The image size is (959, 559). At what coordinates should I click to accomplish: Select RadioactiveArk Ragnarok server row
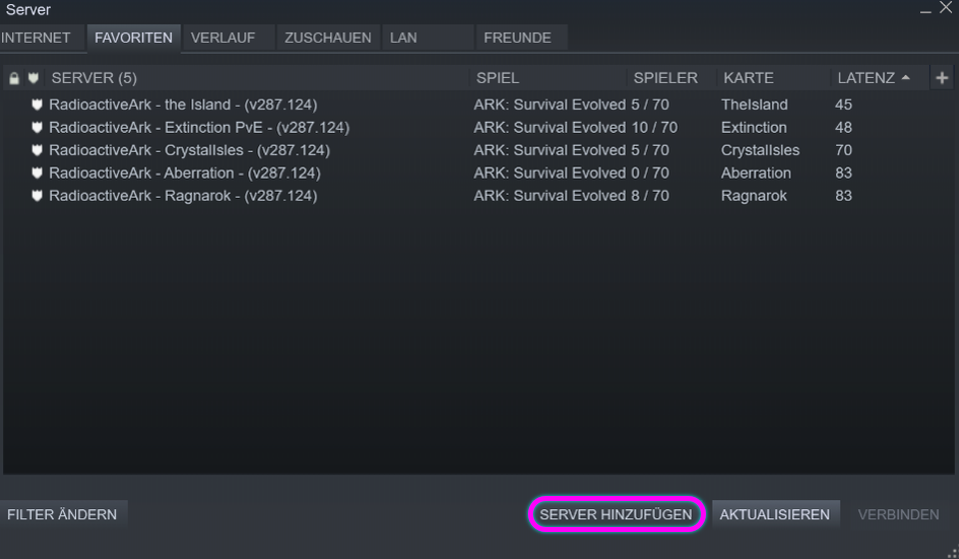point(478,196)
